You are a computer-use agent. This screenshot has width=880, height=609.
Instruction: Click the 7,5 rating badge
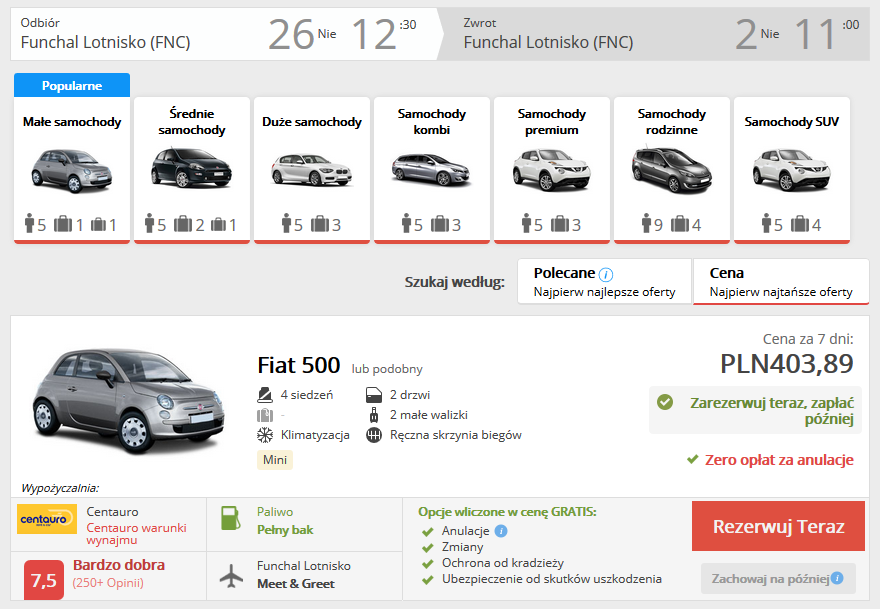[x=44, y=580]
